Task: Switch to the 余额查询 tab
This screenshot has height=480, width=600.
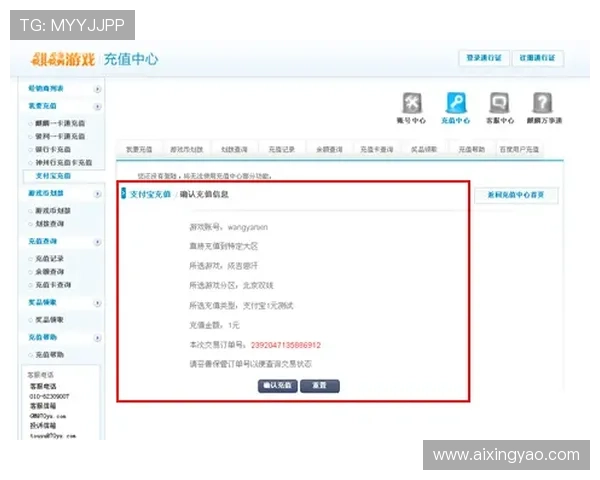Action: click(x=329, y=149)
